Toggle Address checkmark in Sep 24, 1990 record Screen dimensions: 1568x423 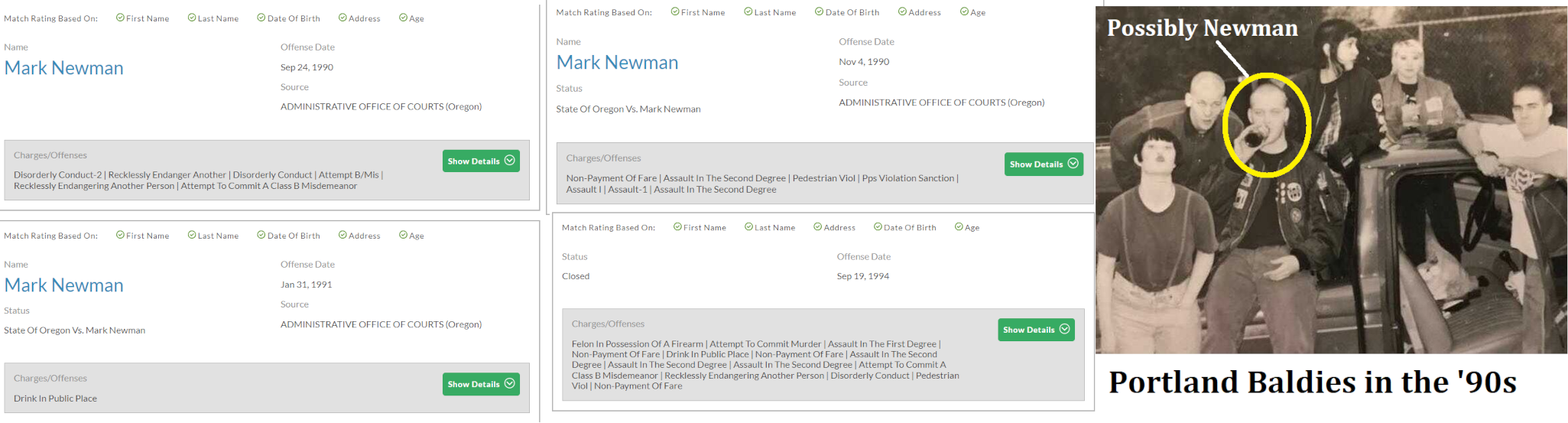tap(342, 18)
